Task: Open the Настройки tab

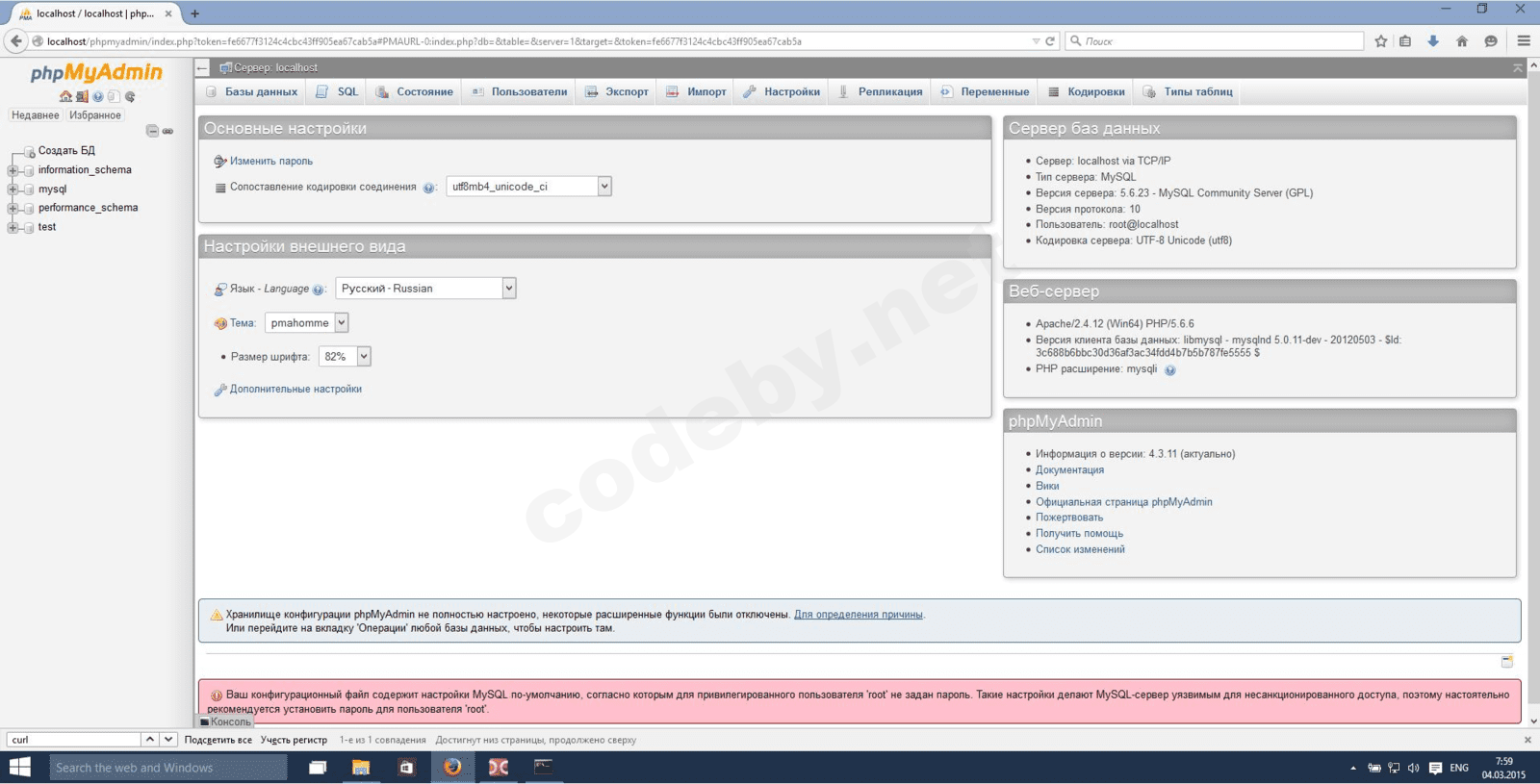Action: coord(782,92)
